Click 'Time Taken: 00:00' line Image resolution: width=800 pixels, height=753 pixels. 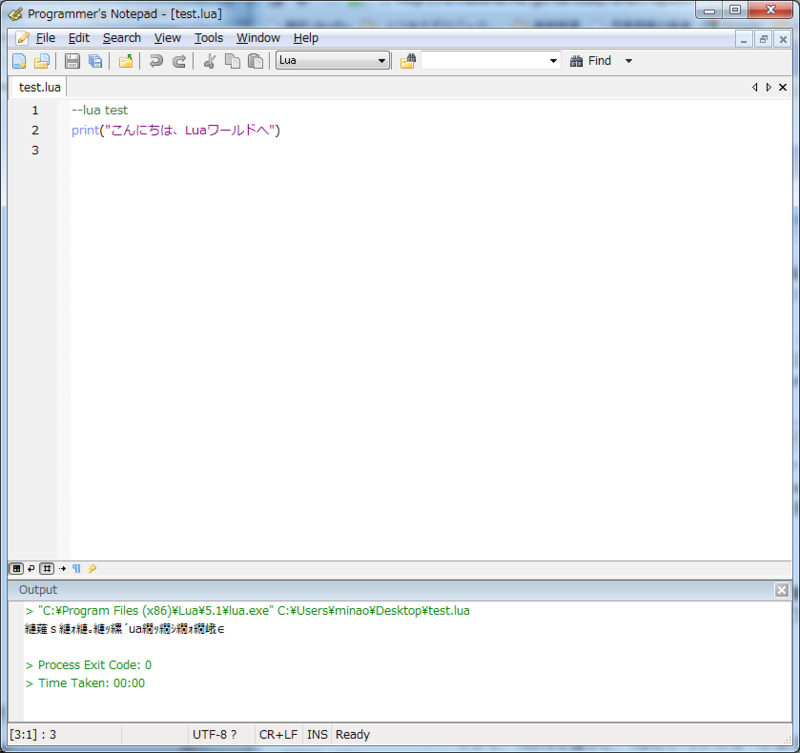point(85,683)
